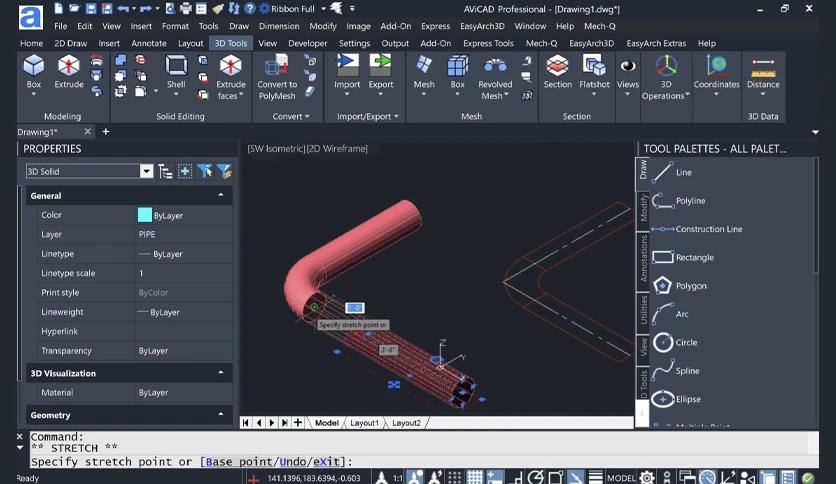
Task: Switch to the Annotate ribbon tab
Action: tap(149, 43)
